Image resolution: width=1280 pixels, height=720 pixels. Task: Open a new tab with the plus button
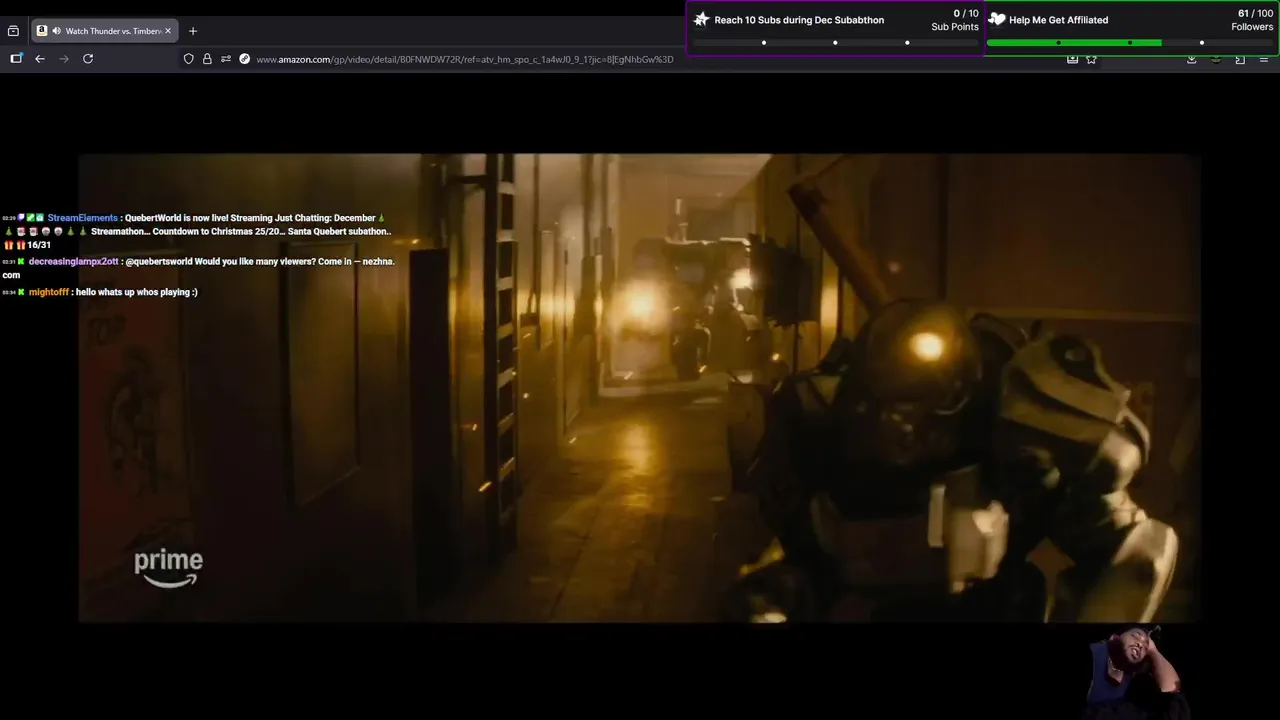tap(193, 31)
